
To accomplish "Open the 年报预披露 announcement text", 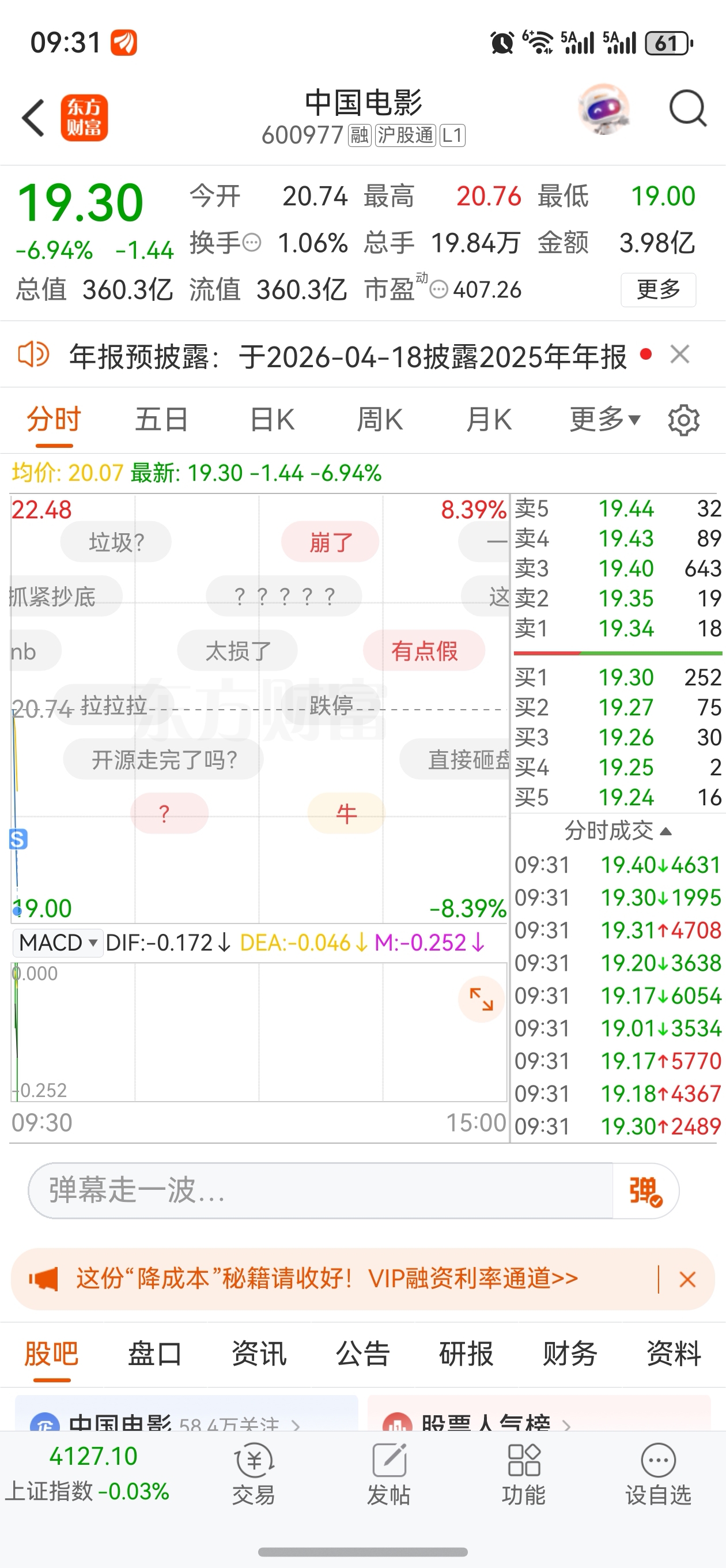I will tap(347, 356).
